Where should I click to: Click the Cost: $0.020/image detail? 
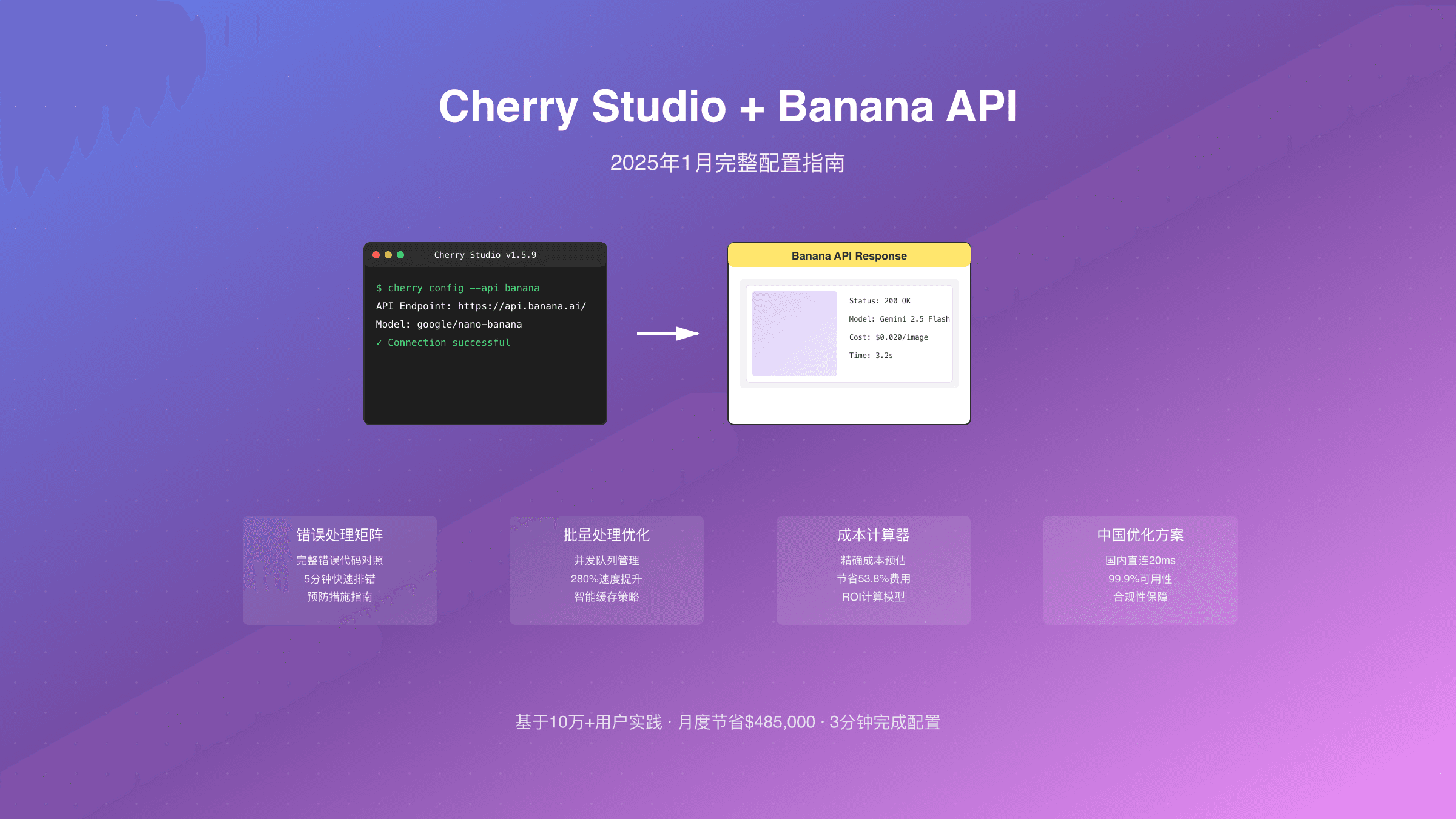pyautogui.click(x=888, y=337)
